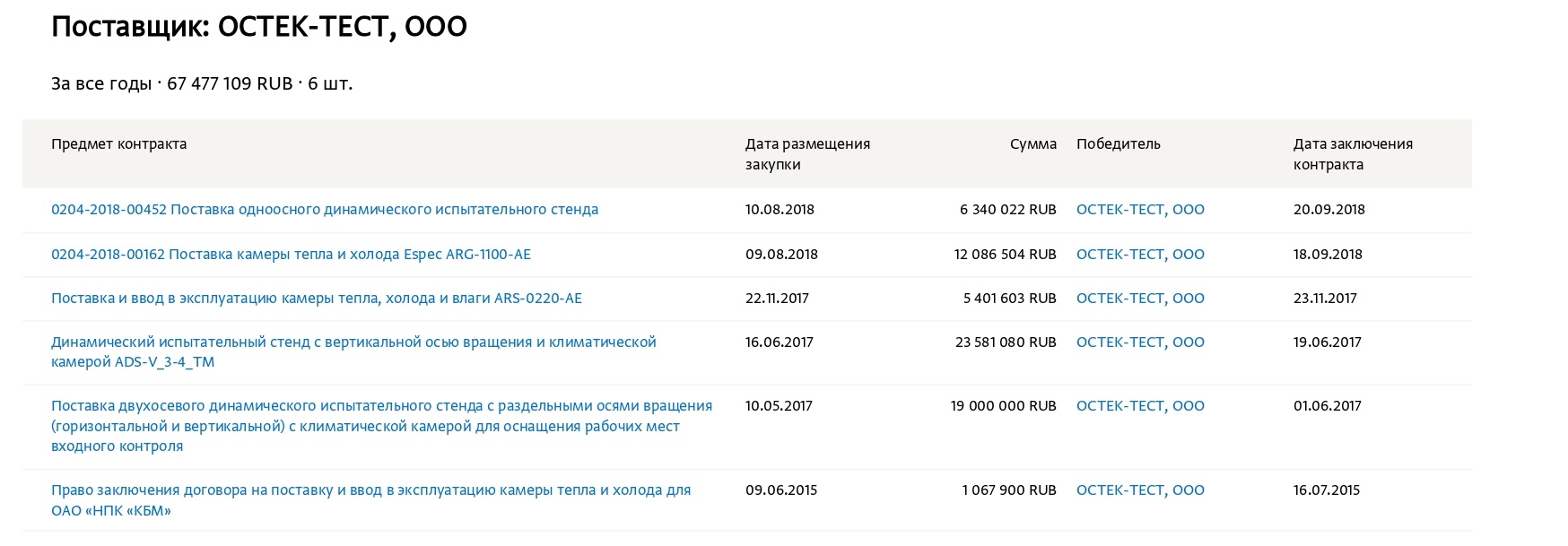The image size is (1568, 546).
Task: Click the 'Дата размещения закупки' column header
Action: (807, 154)
